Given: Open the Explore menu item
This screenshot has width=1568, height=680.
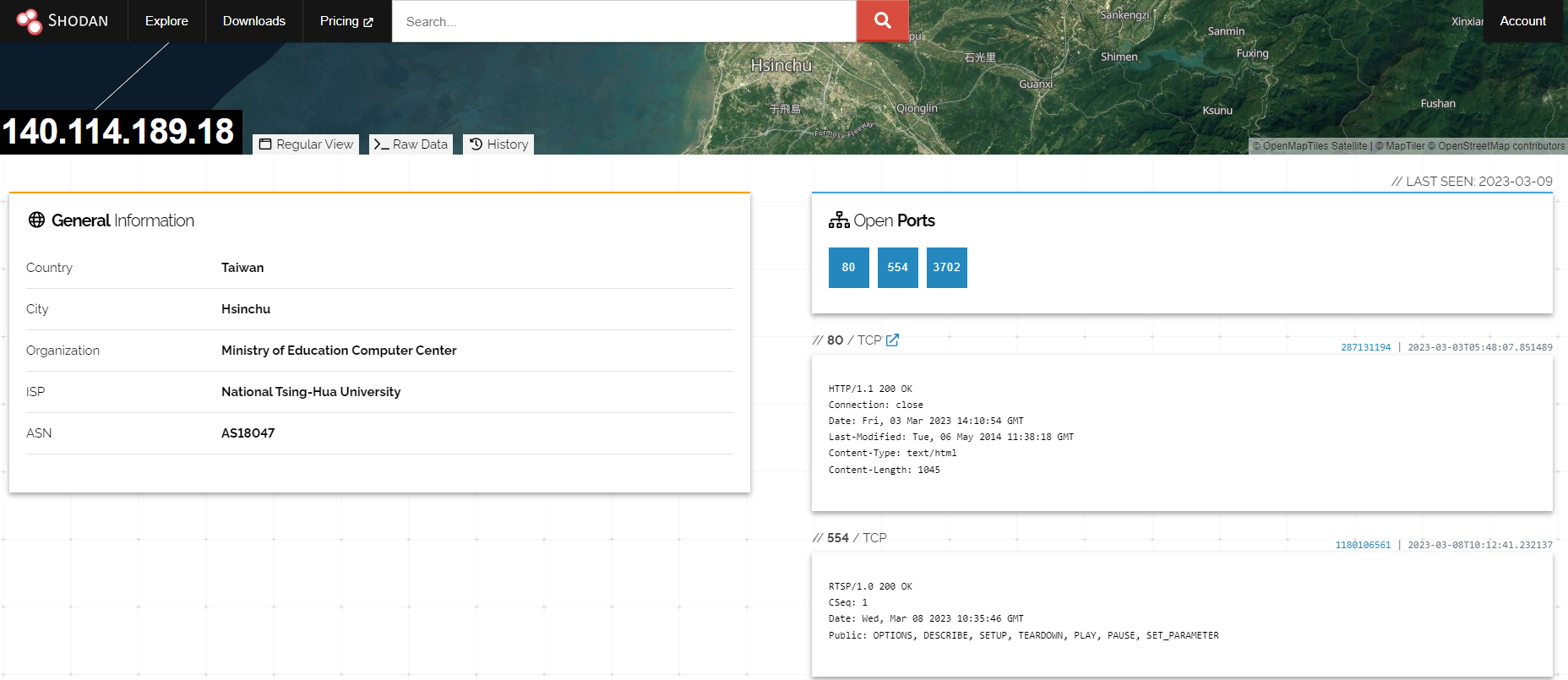Looking at the screenshot, I should point(166,21).
